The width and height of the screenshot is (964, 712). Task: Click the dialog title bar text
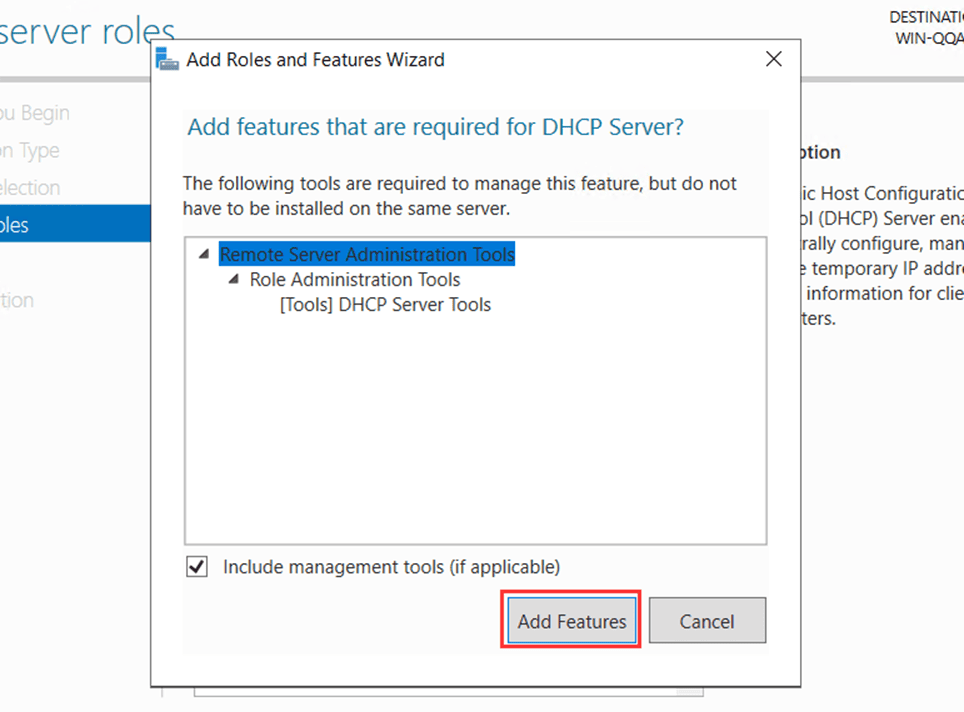point(314,59)
